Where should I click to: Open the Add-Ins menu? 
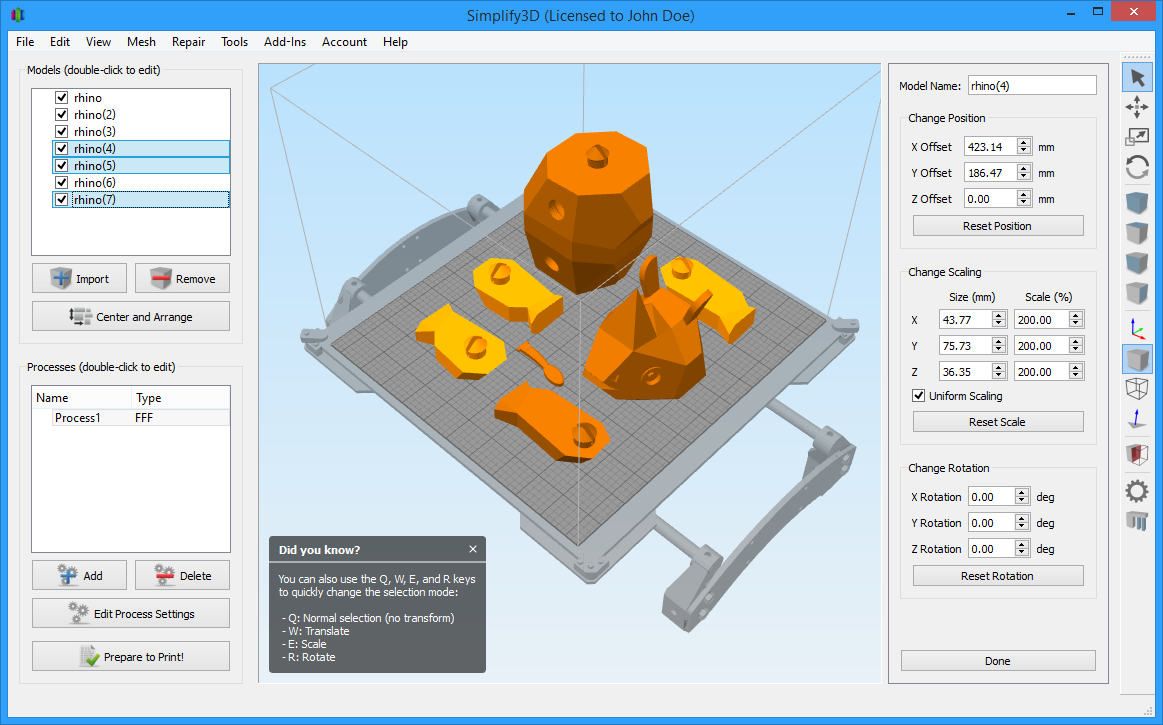tap(285, 42)
